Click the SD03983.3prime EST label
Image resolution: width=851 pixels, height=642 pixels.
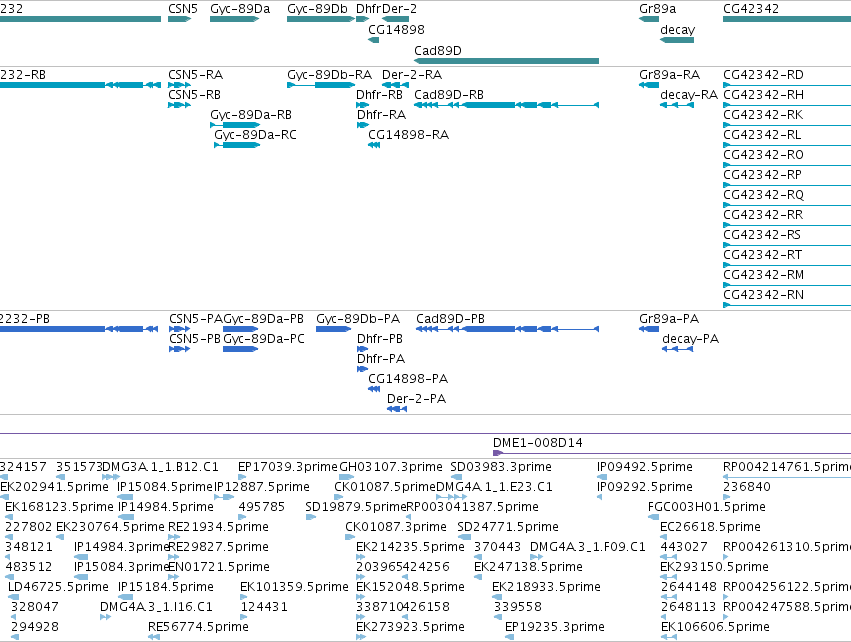coord(501,467)
